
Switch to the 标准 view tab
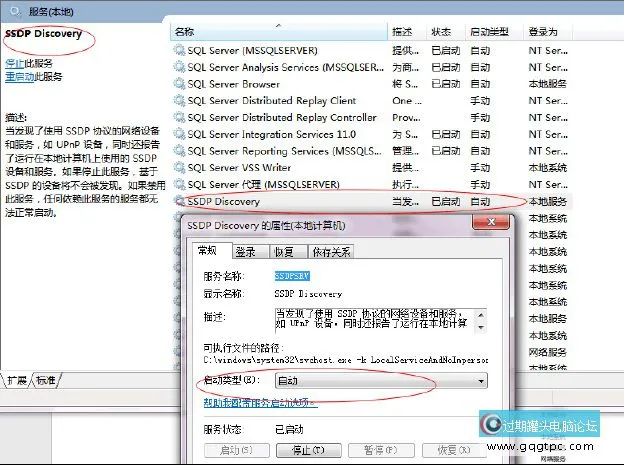click(x=45, y=380)
